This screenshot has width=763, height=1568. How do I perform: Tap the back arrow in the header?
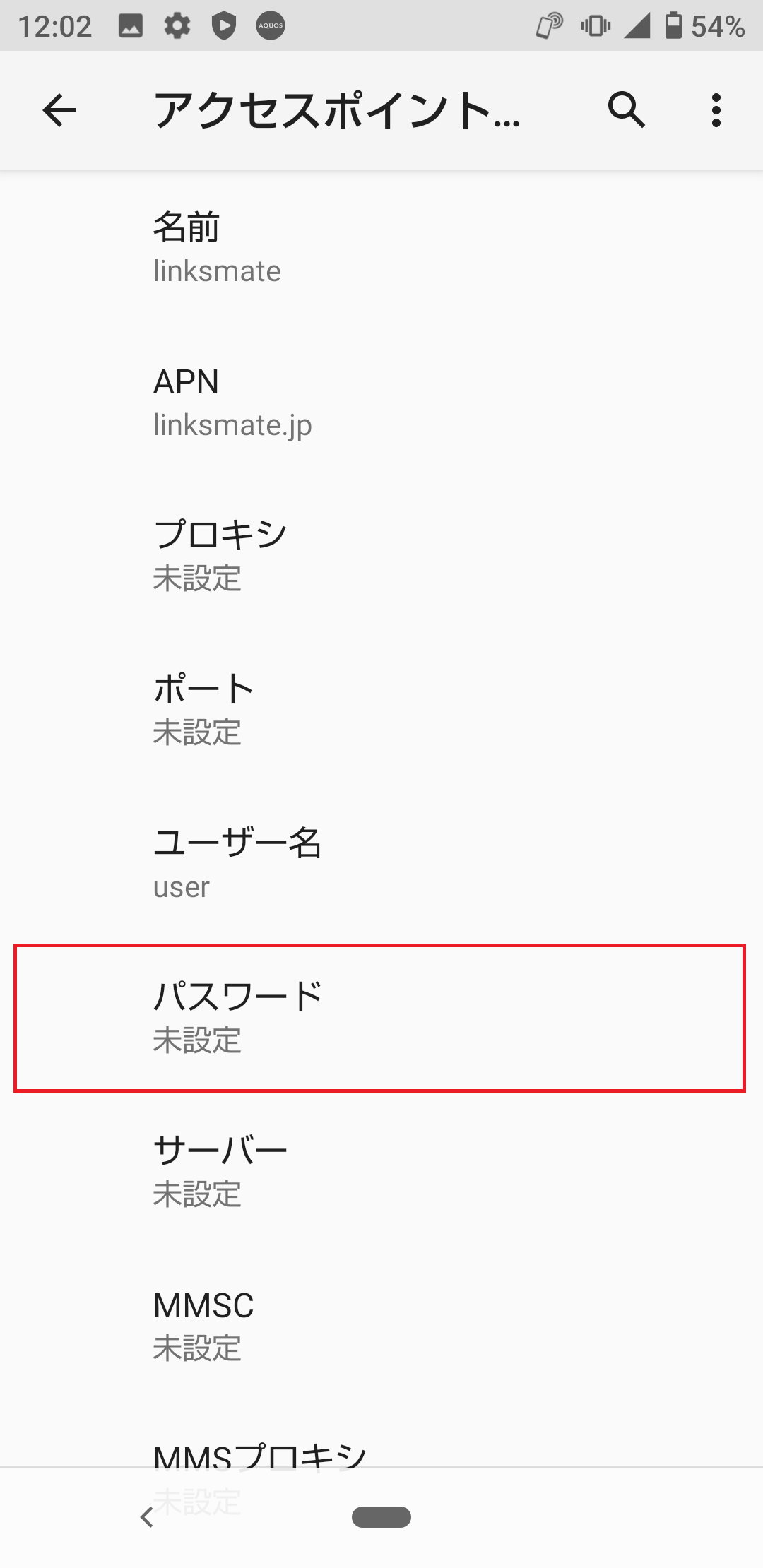(x=59, y=110)
